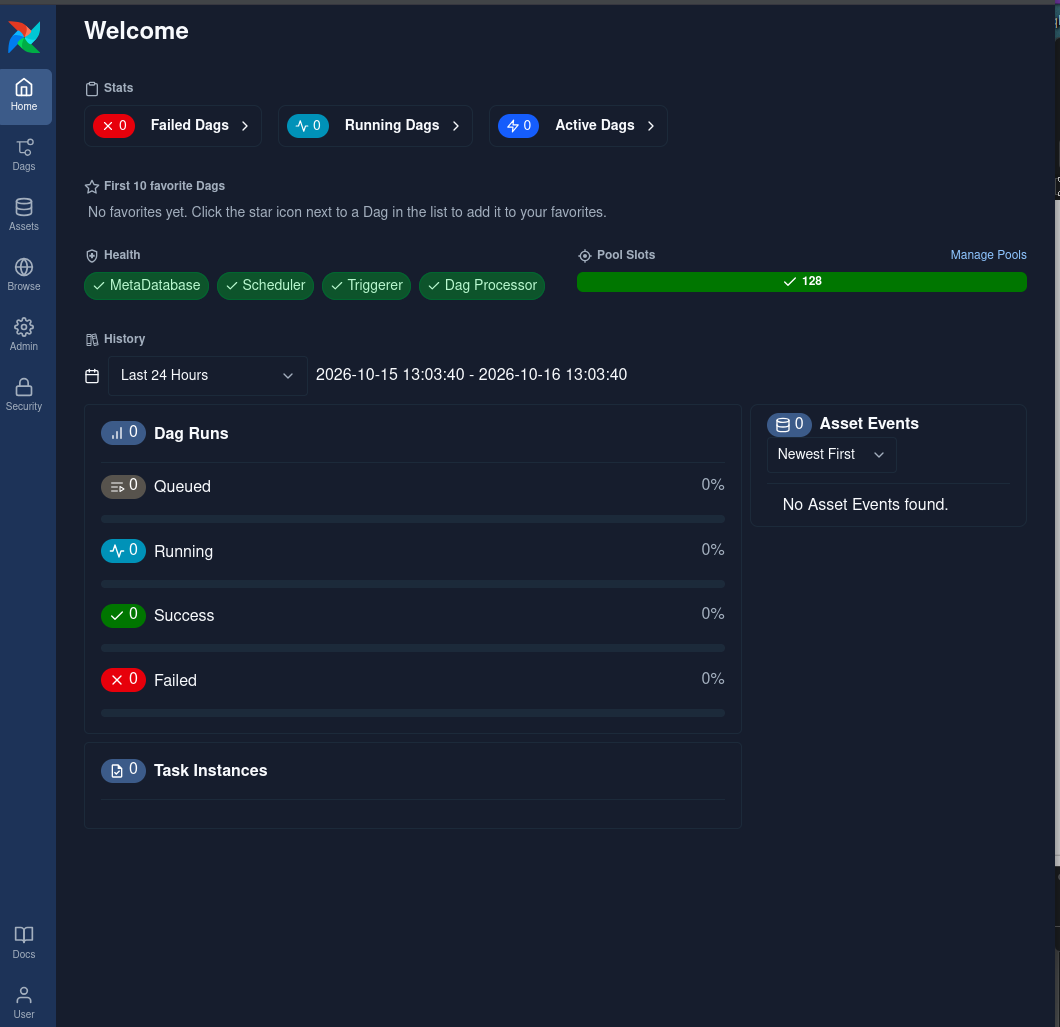The height and width of the screenshot is (1027, 1060).
Task: Click the Running state badge in Dag Runs
Action: click(x=124, y=551)
